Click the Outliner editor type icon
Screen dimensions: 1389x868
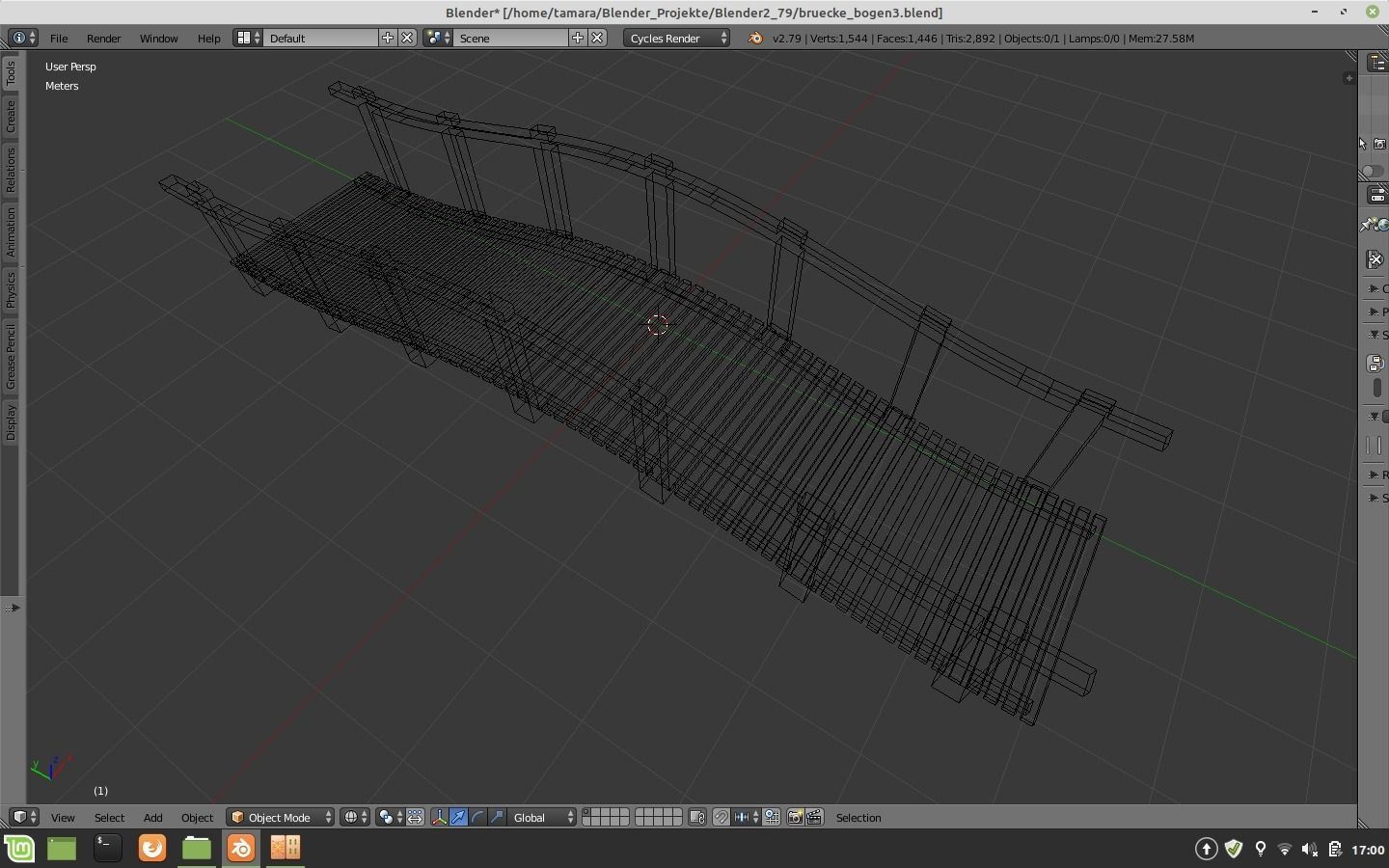(x=1378, y=63)
